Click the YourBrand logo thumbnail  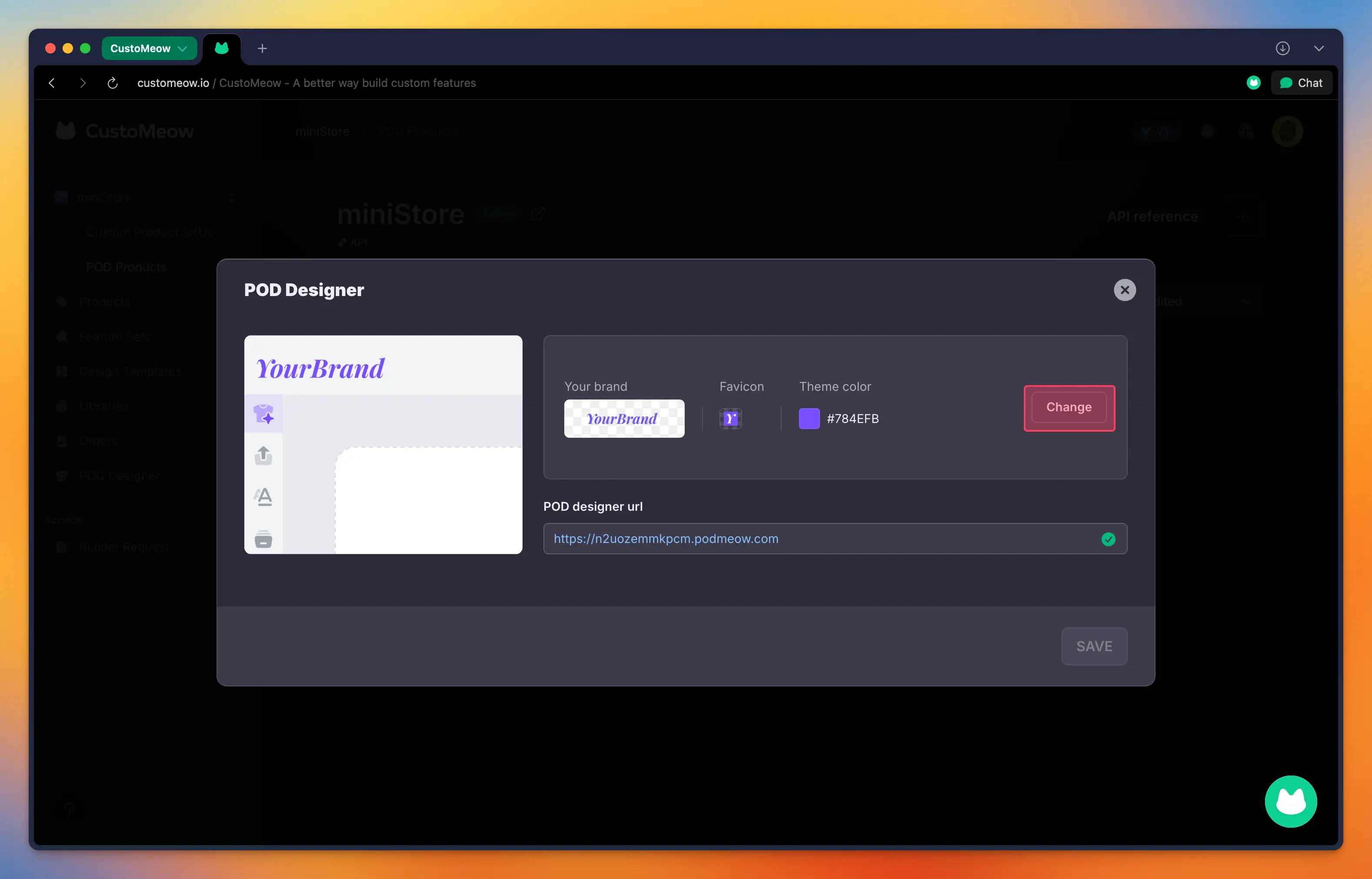click(624, 418)
